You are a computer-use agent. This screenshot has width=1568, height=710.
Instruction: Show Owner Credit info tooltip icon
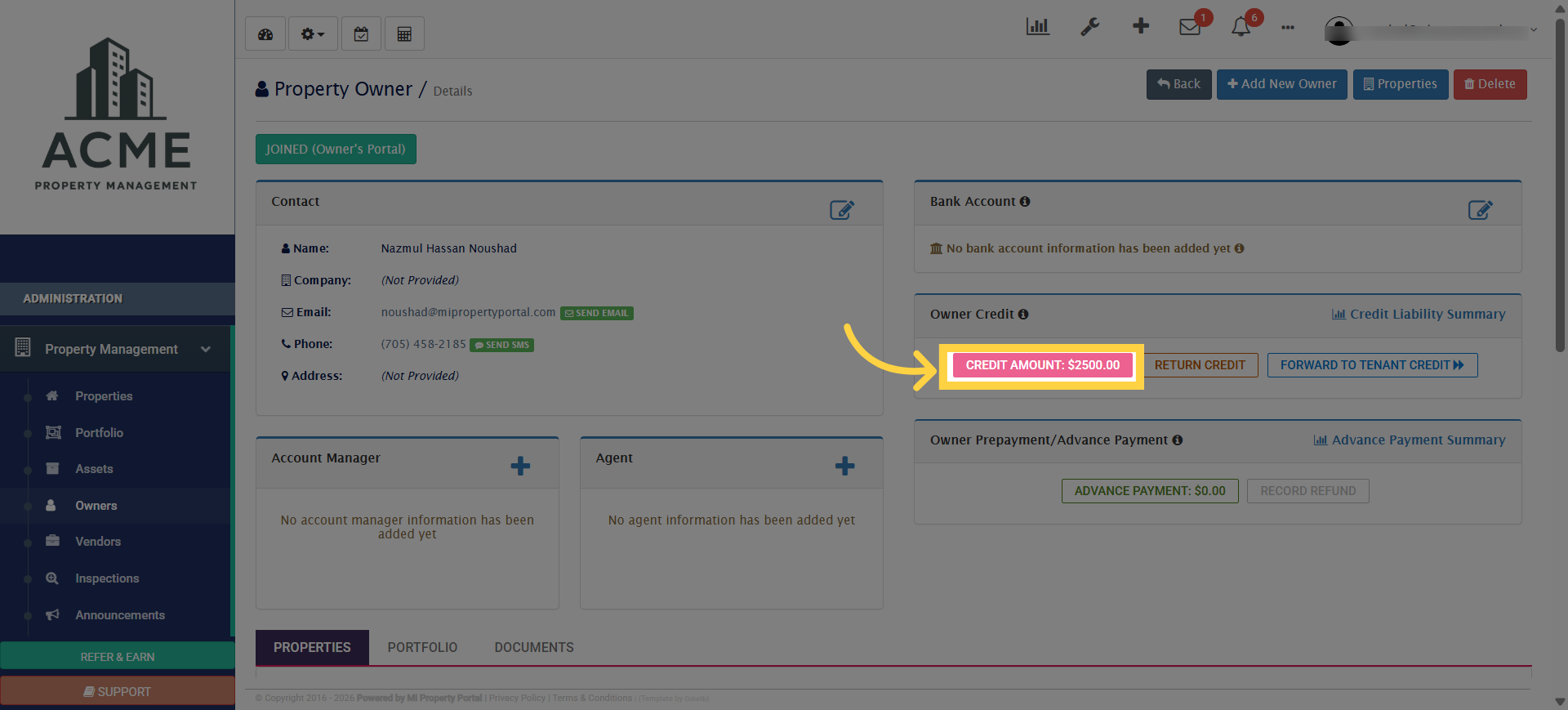[1023, 315]
